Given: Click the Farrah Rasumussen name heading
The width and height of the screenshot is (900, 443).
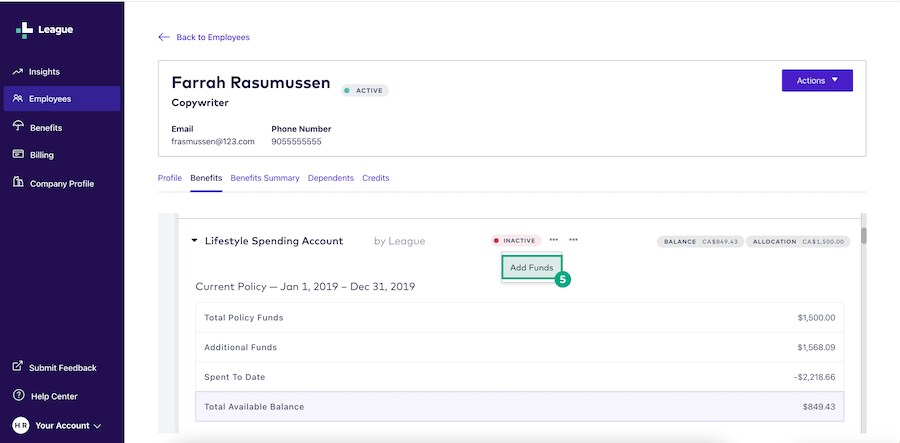Looking at the screenshot, I should click(251, 83).
